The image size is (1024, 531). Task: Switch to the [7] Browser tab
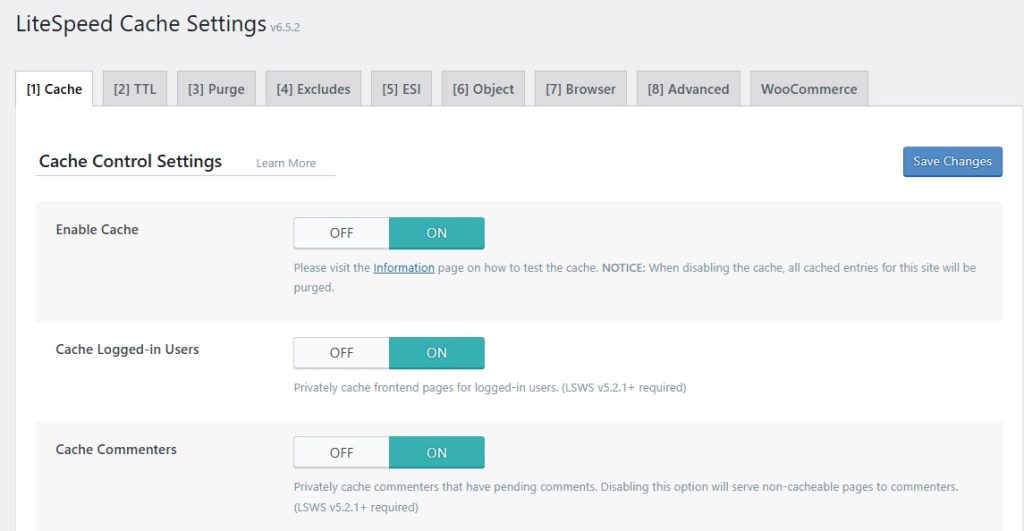tap(581, 89)
